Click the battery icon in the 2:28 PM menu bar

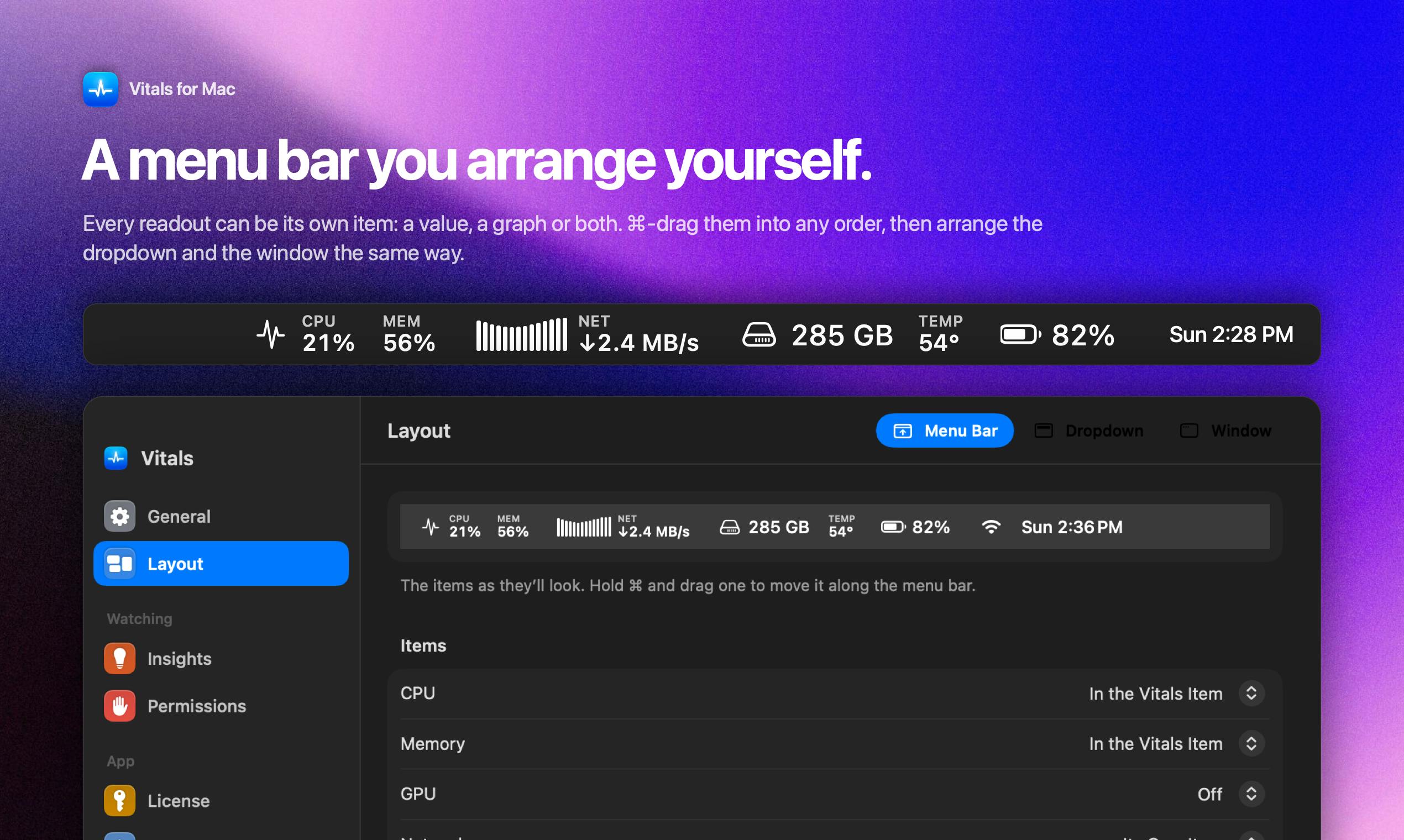point(1021,334)
